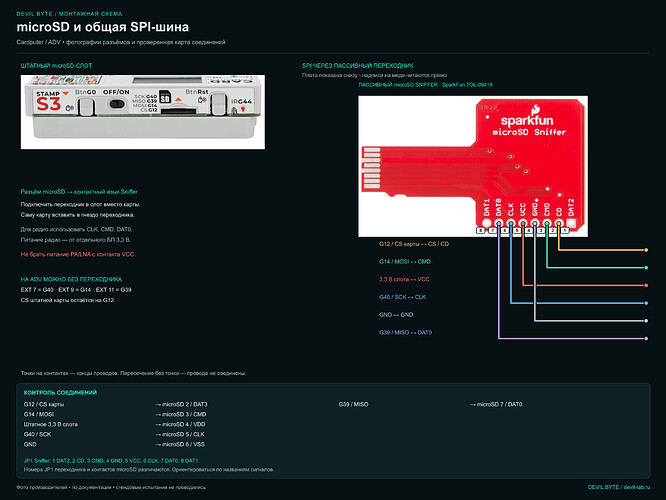
Task: Click the BtnRst button in the device photo
Action: click(219, 104)
